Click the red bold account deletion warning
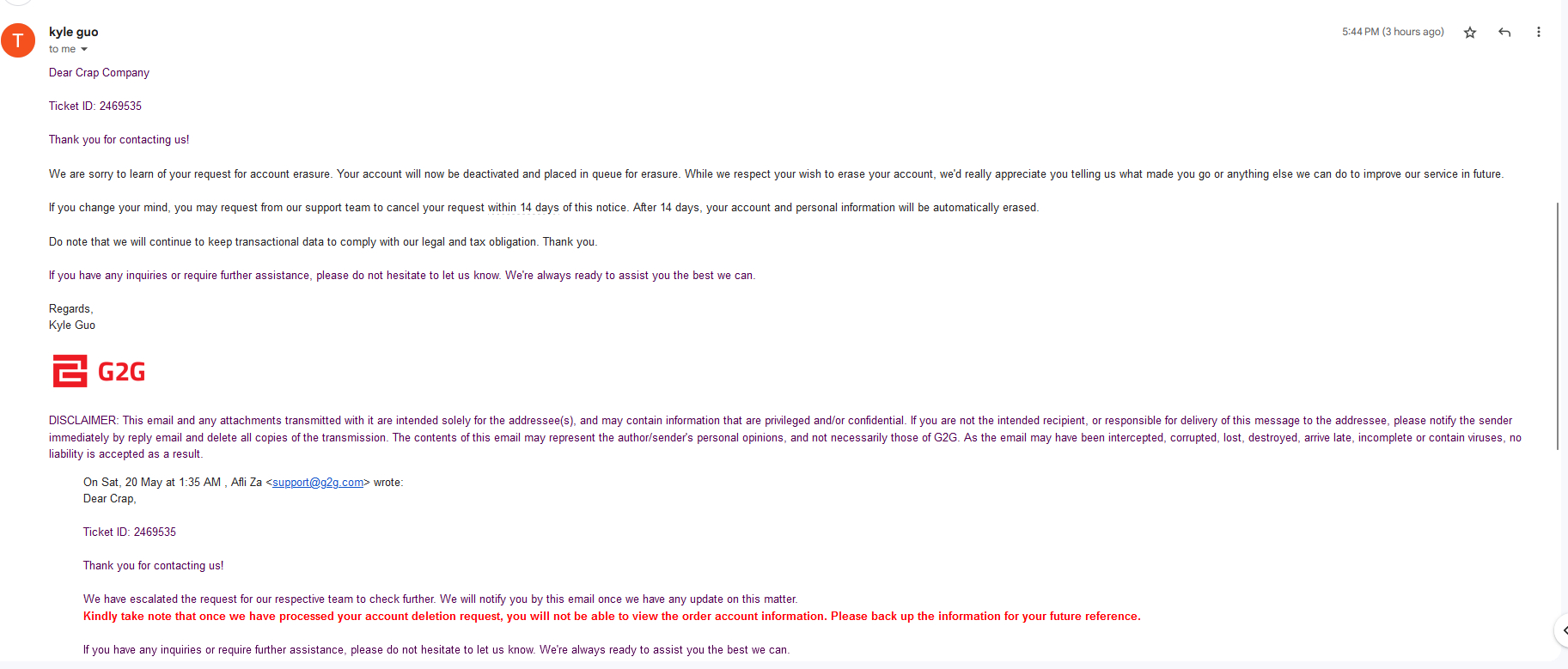 612,617
